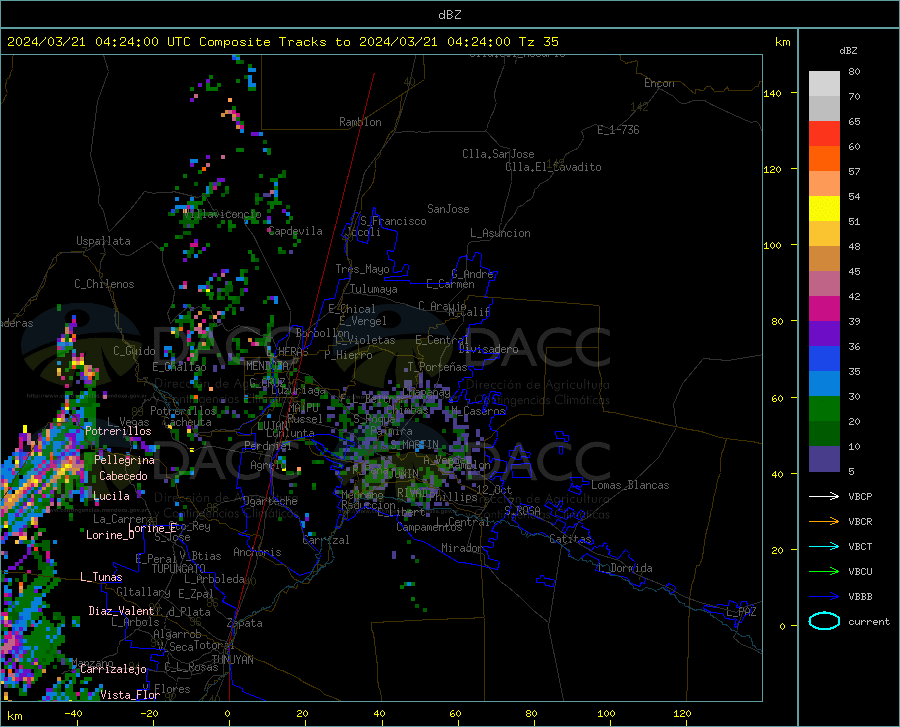The width and height of the screenshot is (900, 727).
Task: Click the Ramblon map label
Action: click(x=360, y=122)
